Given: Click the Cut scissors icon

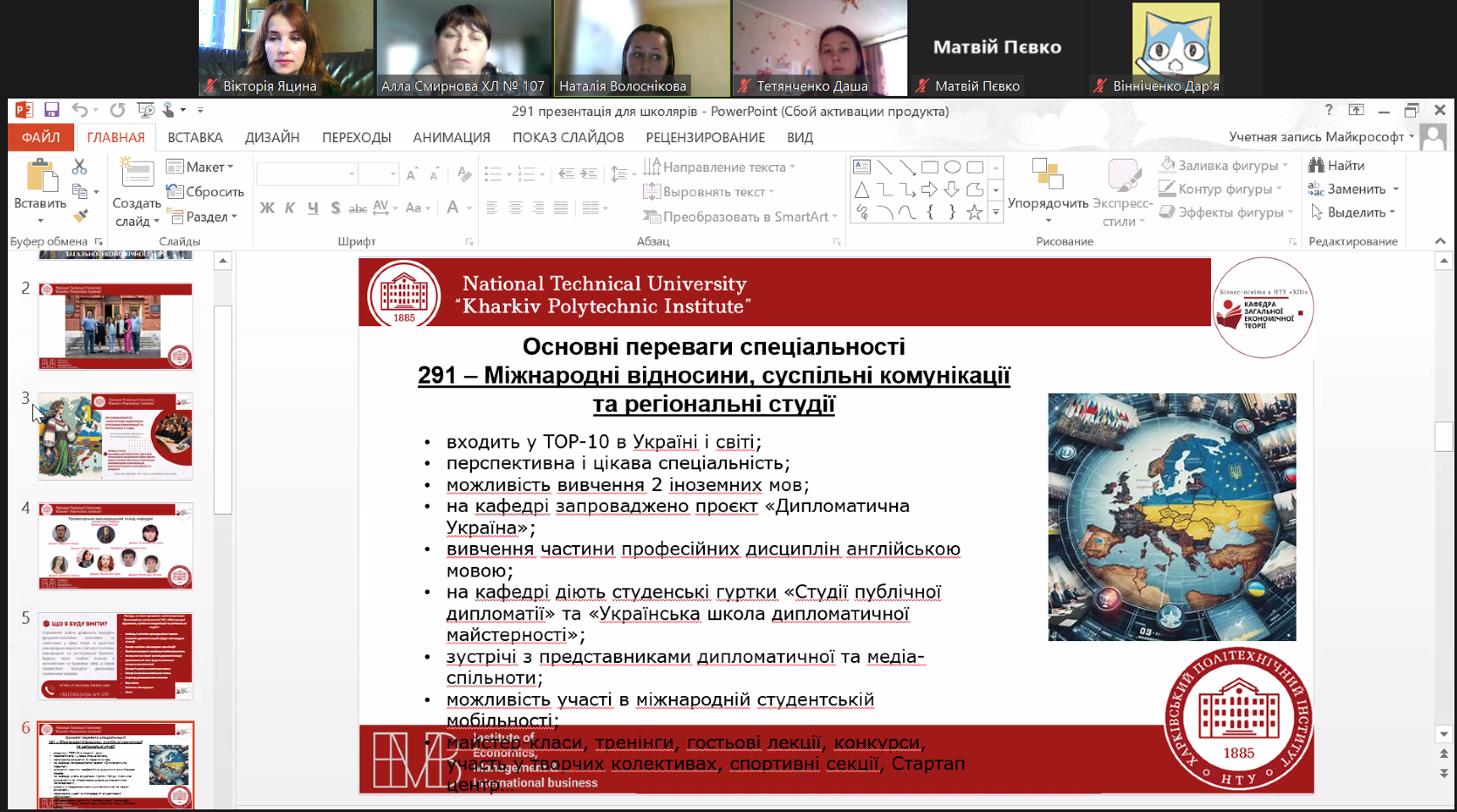Looking at the screenshot, I should [x=79, y=166].
